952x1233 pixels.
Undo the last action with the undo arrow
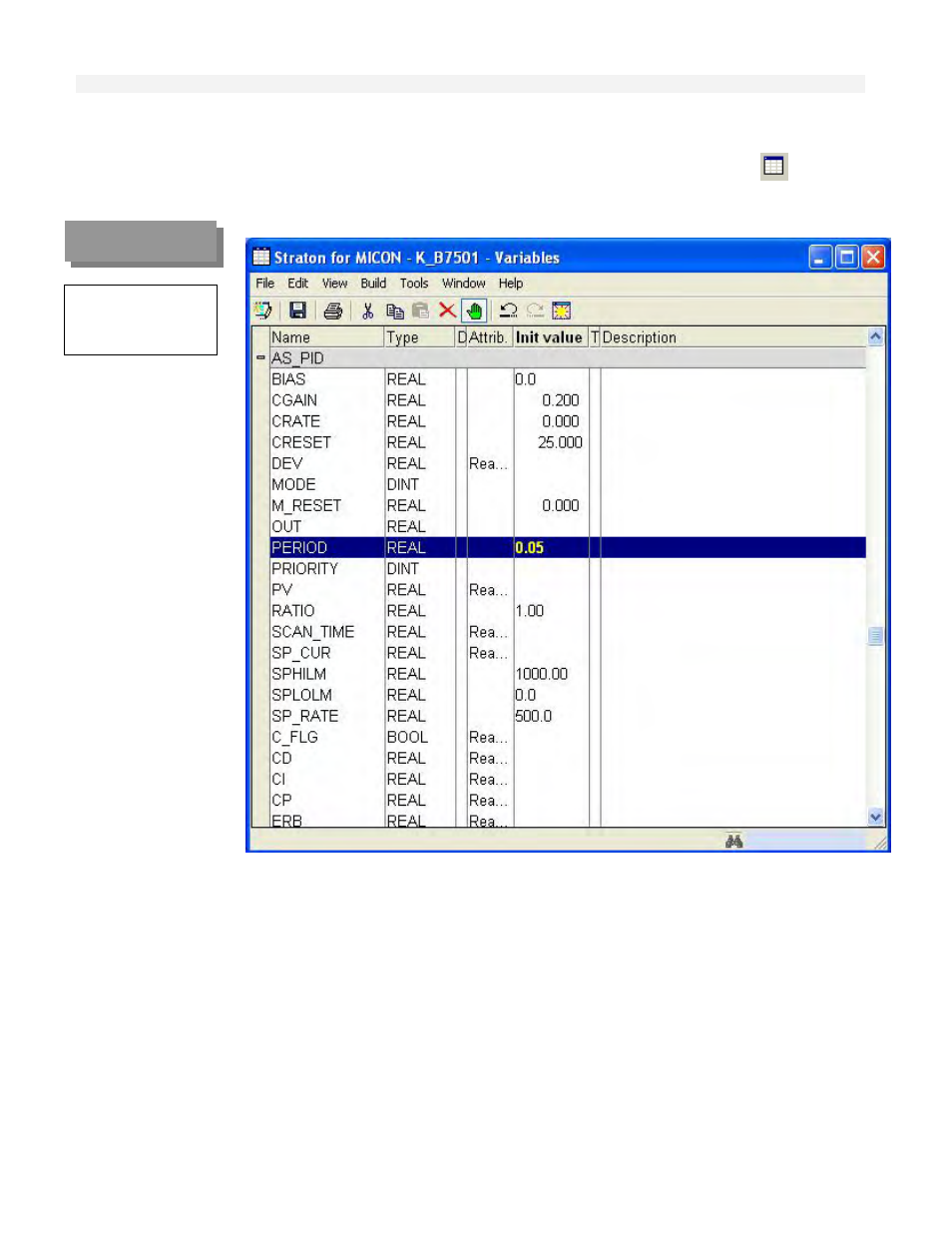[508, 310]
